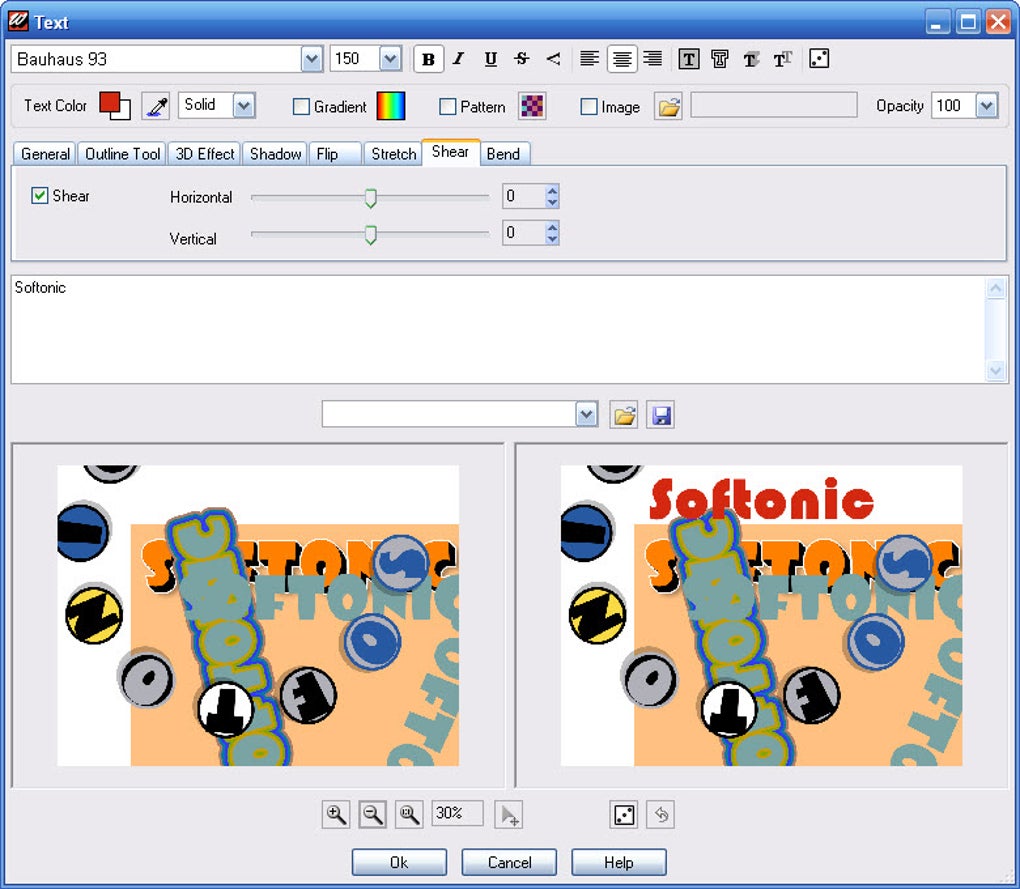Viewport: 1020px width, 889px height.
Task: Click the angle icon beside the strikethrough icon
Action: point(553,59)
